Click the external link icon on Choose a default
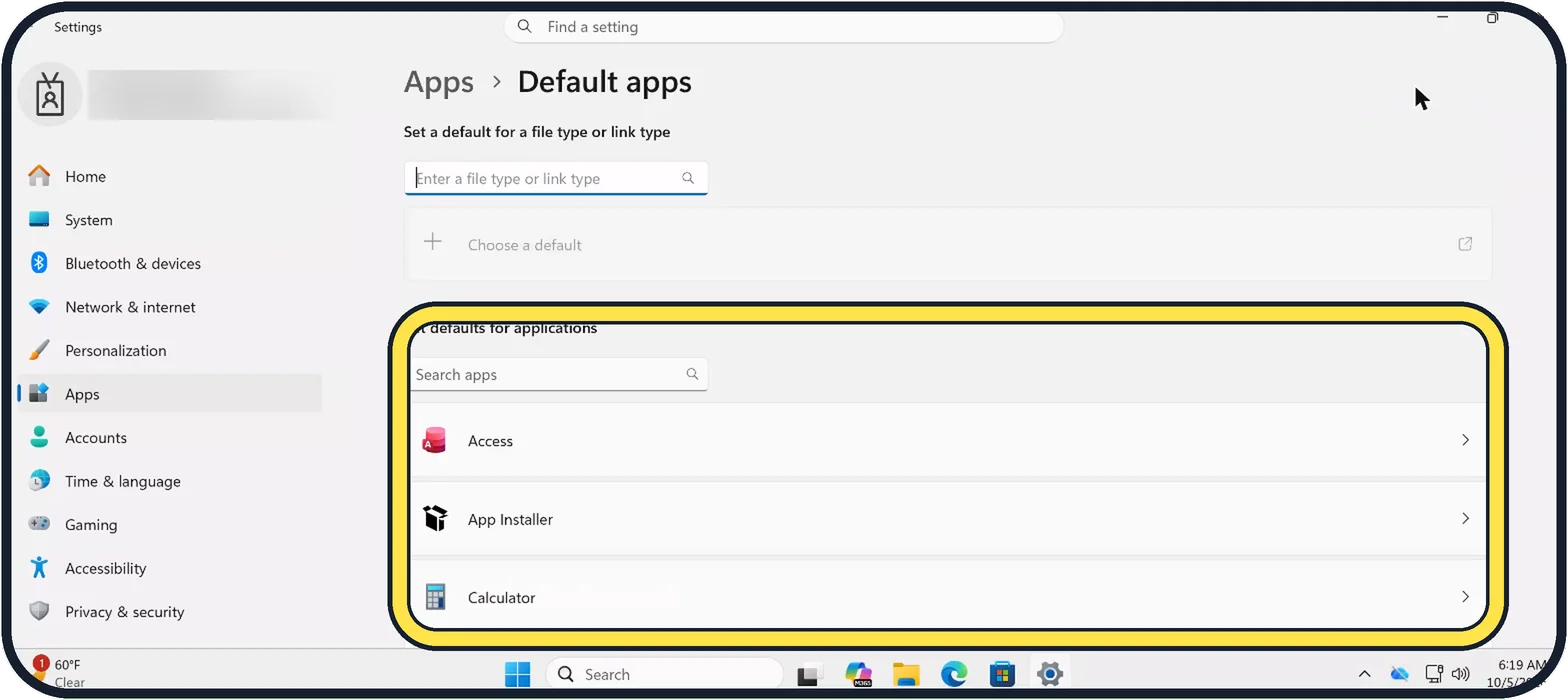Image resolution: width=1568 pixels, height=700 pixels. [1465, 244]
